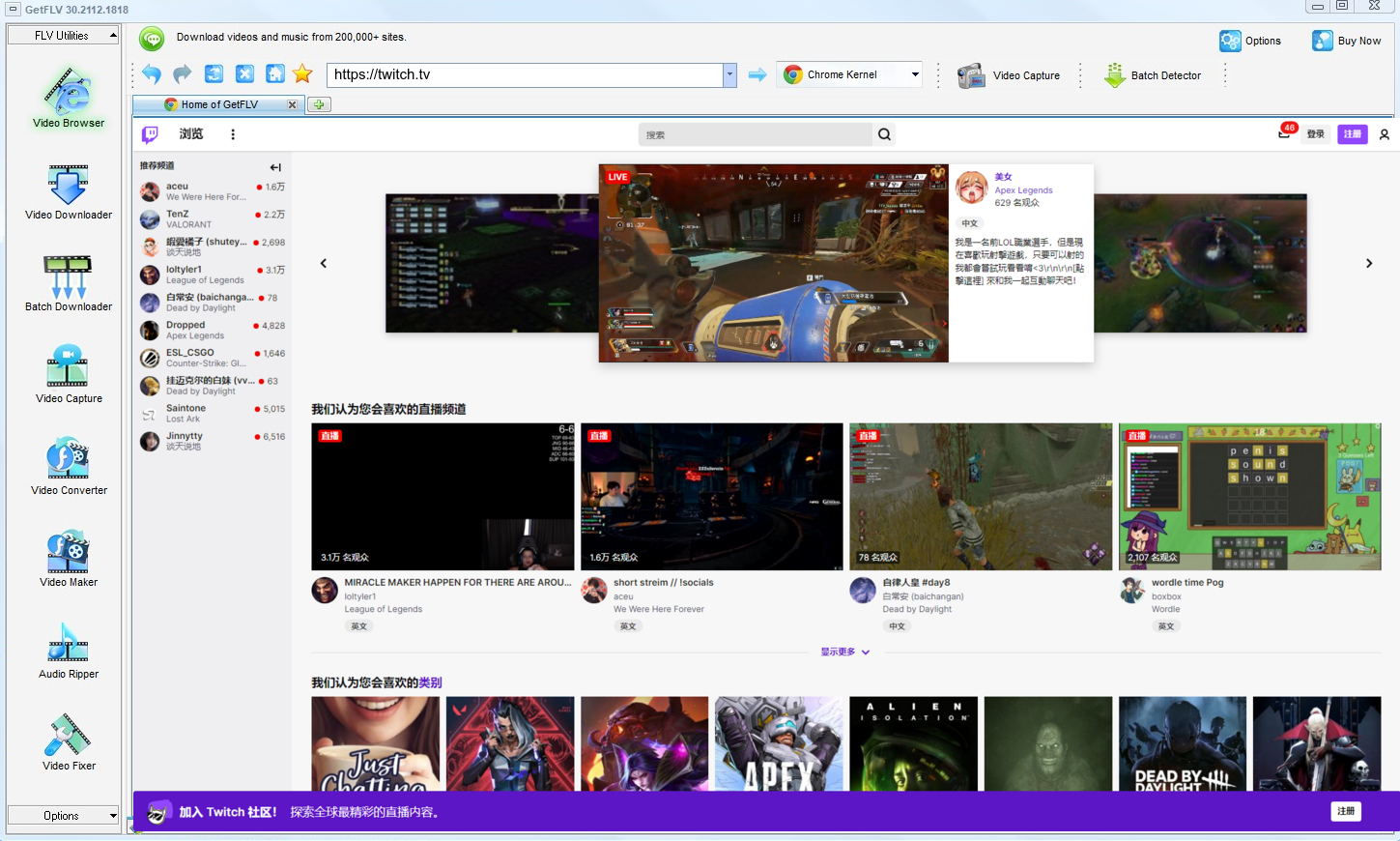This screenshot has width=1400, height=841.
Task: Click the purple sign up button in header
Action: coord(1353,134)
